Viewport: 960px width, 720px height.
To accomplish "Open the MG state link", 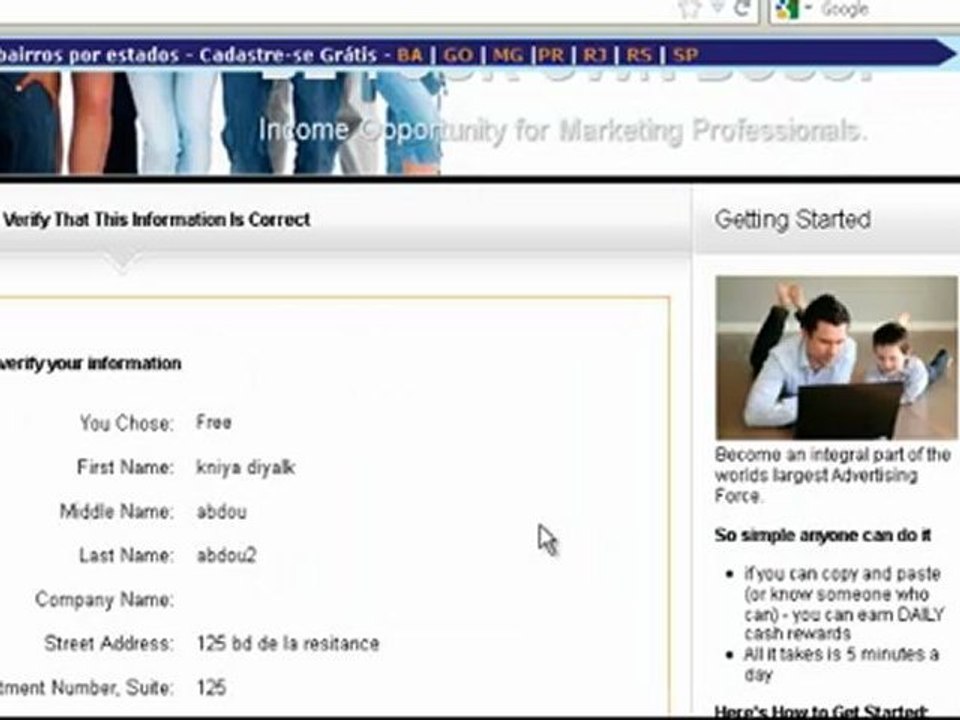I will pos(508,55).
